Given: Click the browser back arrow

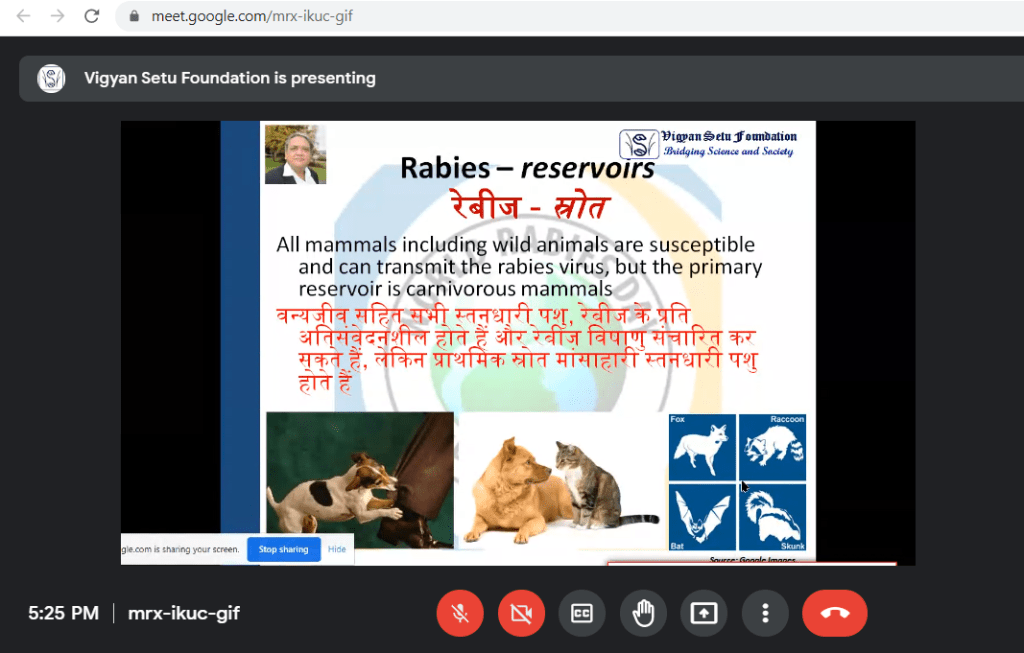Looking at the screenshot, I should coord(24,16).
